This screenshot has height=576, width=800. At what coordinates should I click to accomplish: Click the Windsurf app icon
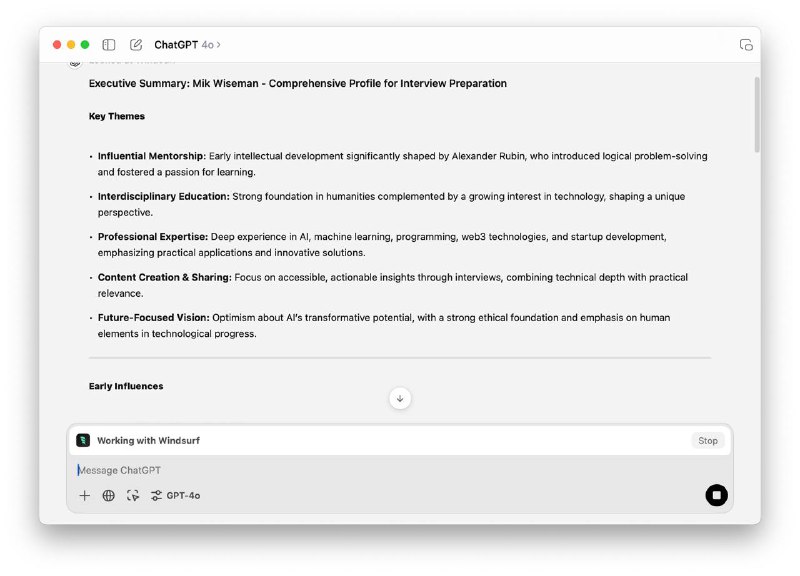[83, 440]
